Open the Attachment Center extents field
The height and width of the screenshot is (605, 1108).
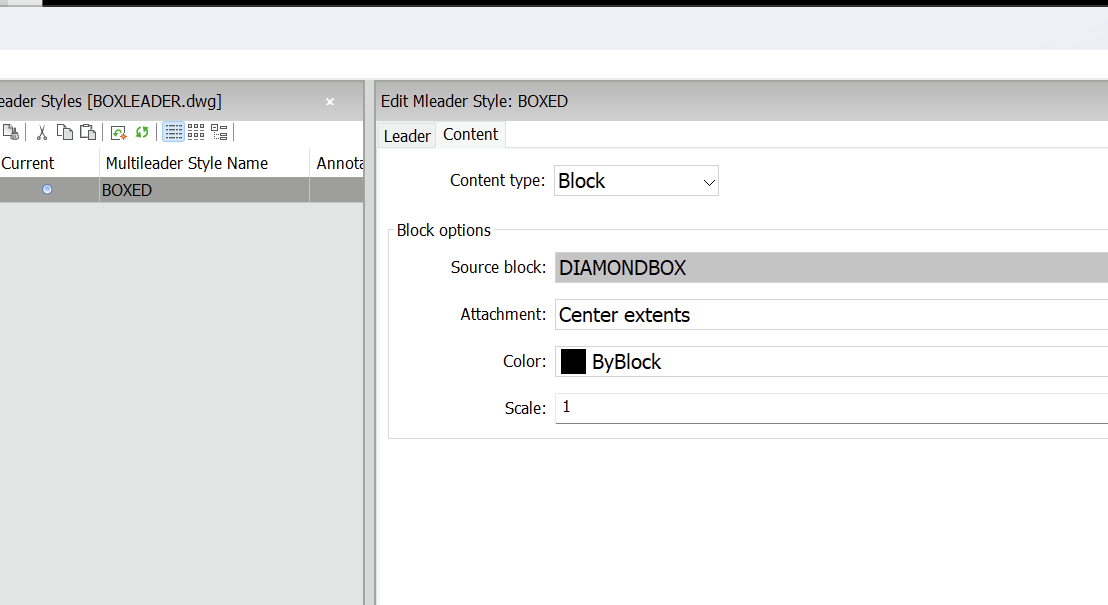coord(830,315)
